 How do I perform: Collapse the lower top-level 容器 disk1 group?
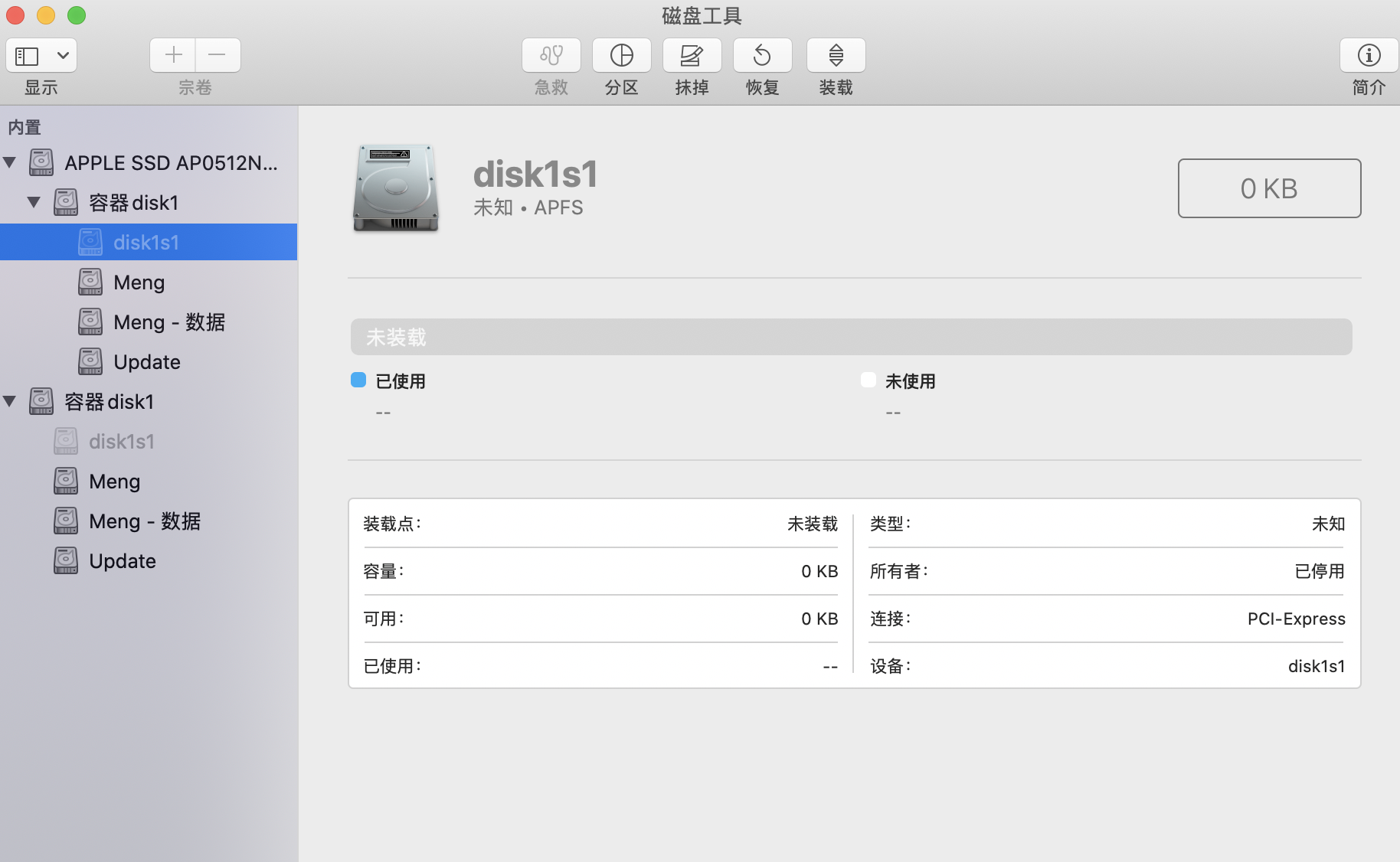(x=10, y=401)
